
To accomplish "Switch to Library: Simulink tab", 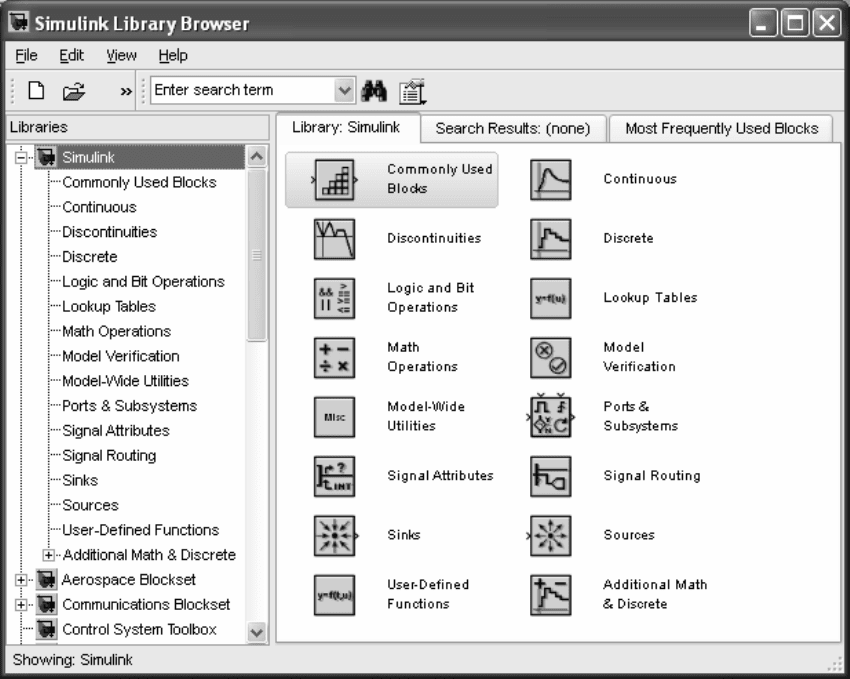I will 347,127.
